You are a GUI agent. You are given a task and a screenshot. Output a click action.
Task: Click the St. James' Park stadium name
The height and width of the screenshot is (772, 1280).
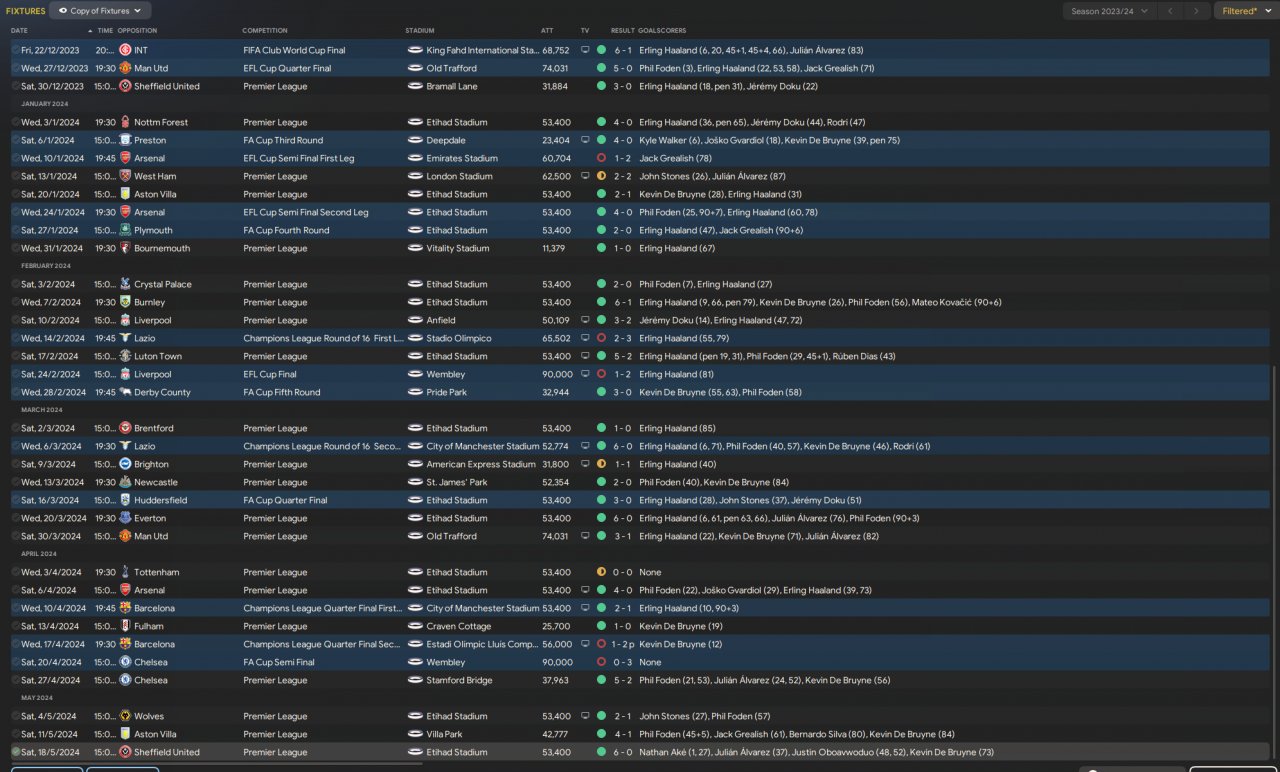point(456,482)
